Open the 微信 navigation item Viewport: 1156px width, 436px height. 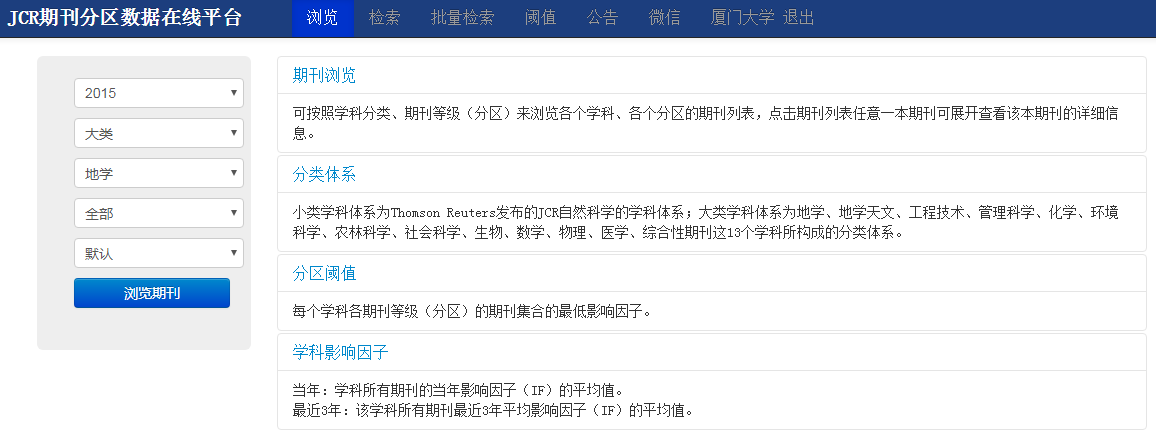pos(664,18)
